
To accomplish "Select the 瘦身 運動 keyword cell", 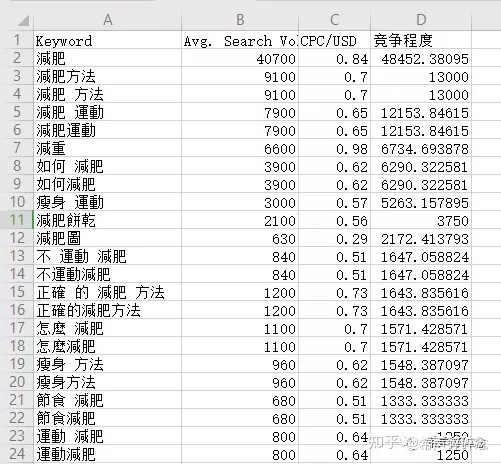I will coord(107,202).
